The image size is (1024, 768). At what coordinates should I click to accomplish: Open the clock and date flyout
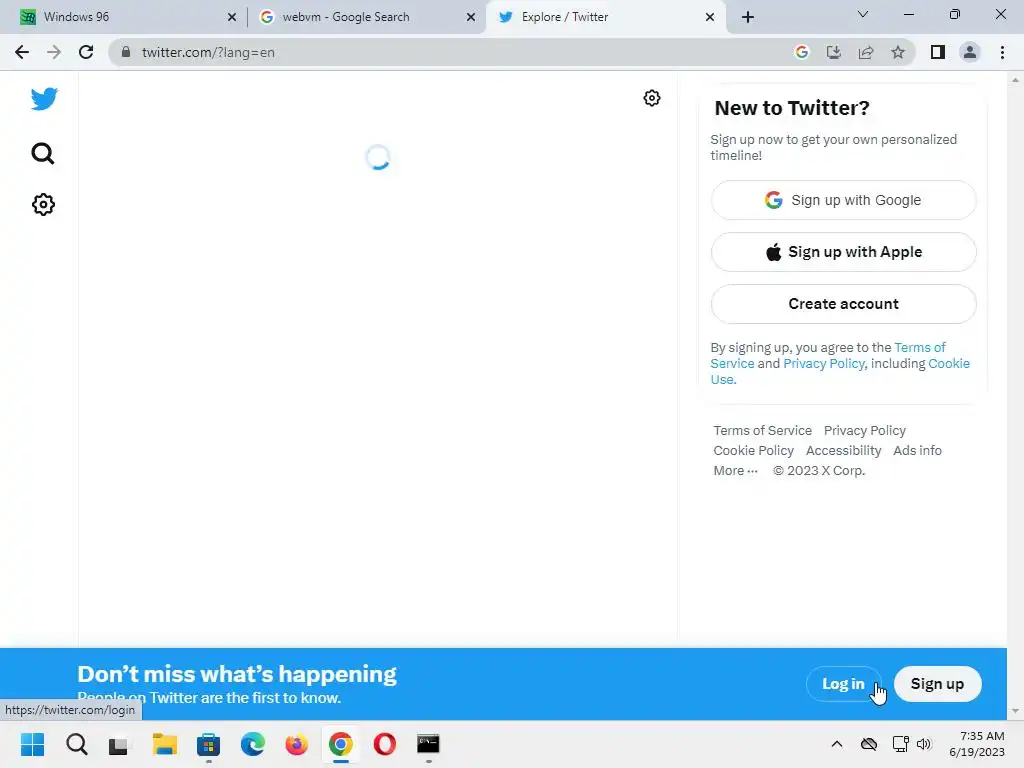coord(977,744)
